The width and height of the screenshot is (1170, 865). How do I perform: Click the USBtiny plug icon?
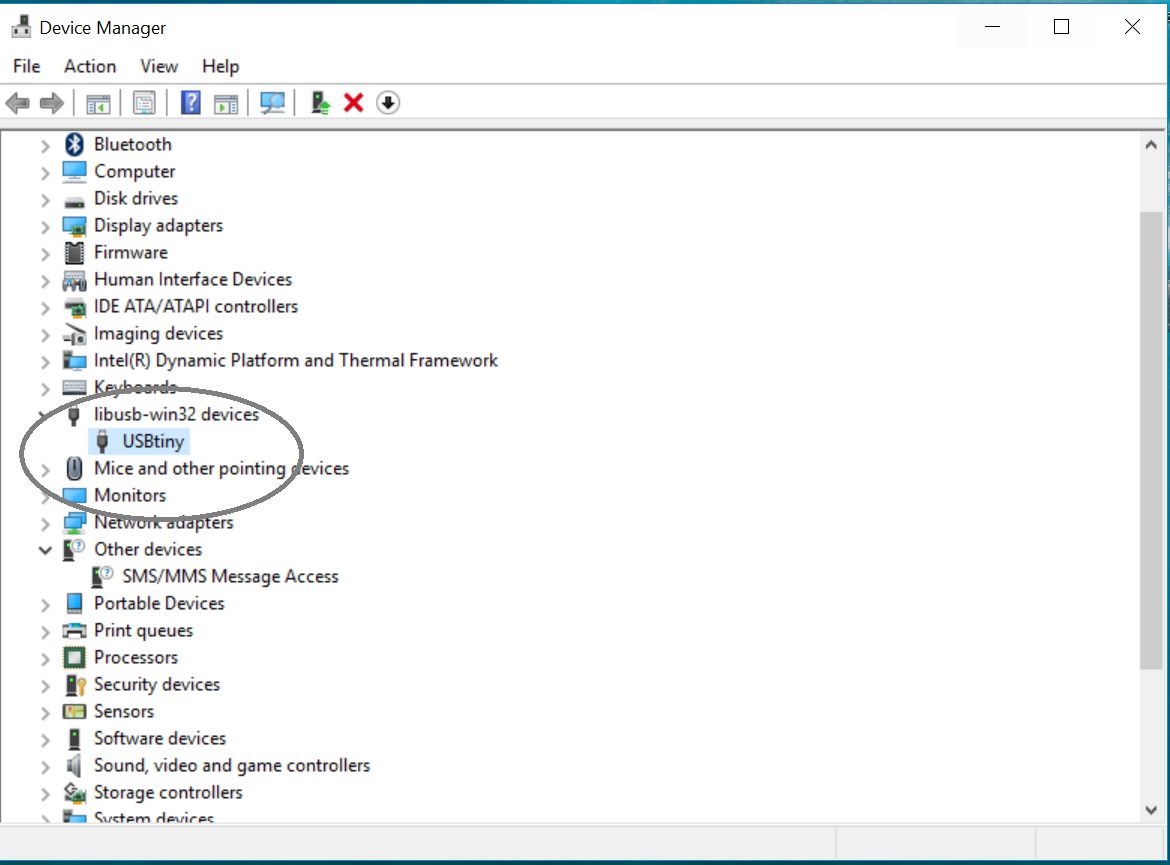[x=103, y=442]
